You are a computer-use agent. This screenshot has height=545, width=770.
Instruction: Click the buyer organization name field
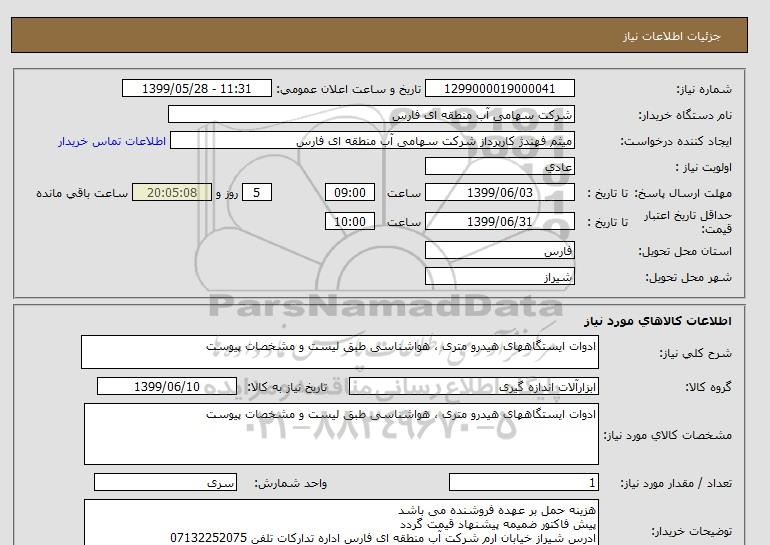point(371,114)
